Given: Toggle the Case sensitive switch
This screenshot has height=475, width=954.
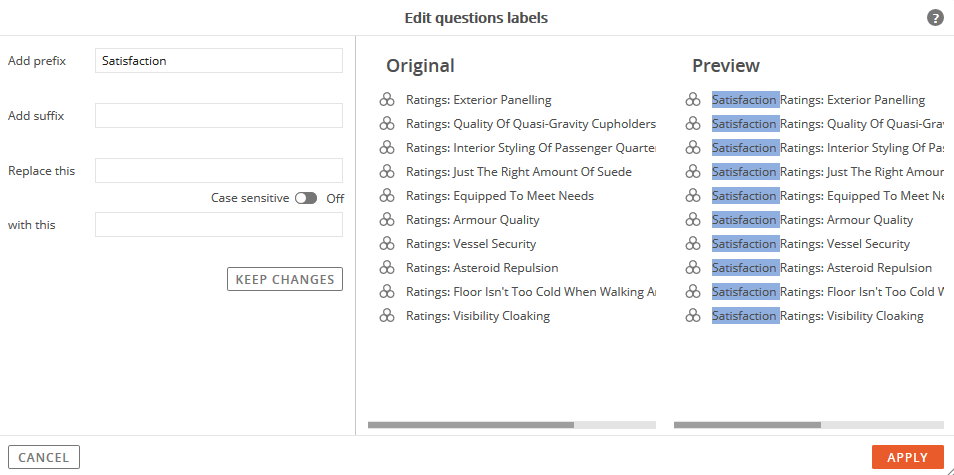Looking at the screenshot, I should (306, 198).
